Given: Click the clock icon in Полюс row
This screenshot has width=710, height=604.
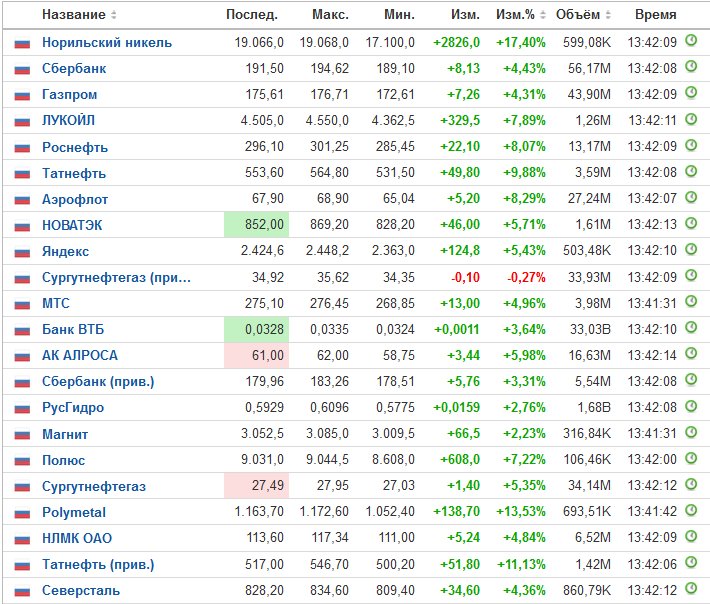Looking at the screenshot, I should (691, 459).
